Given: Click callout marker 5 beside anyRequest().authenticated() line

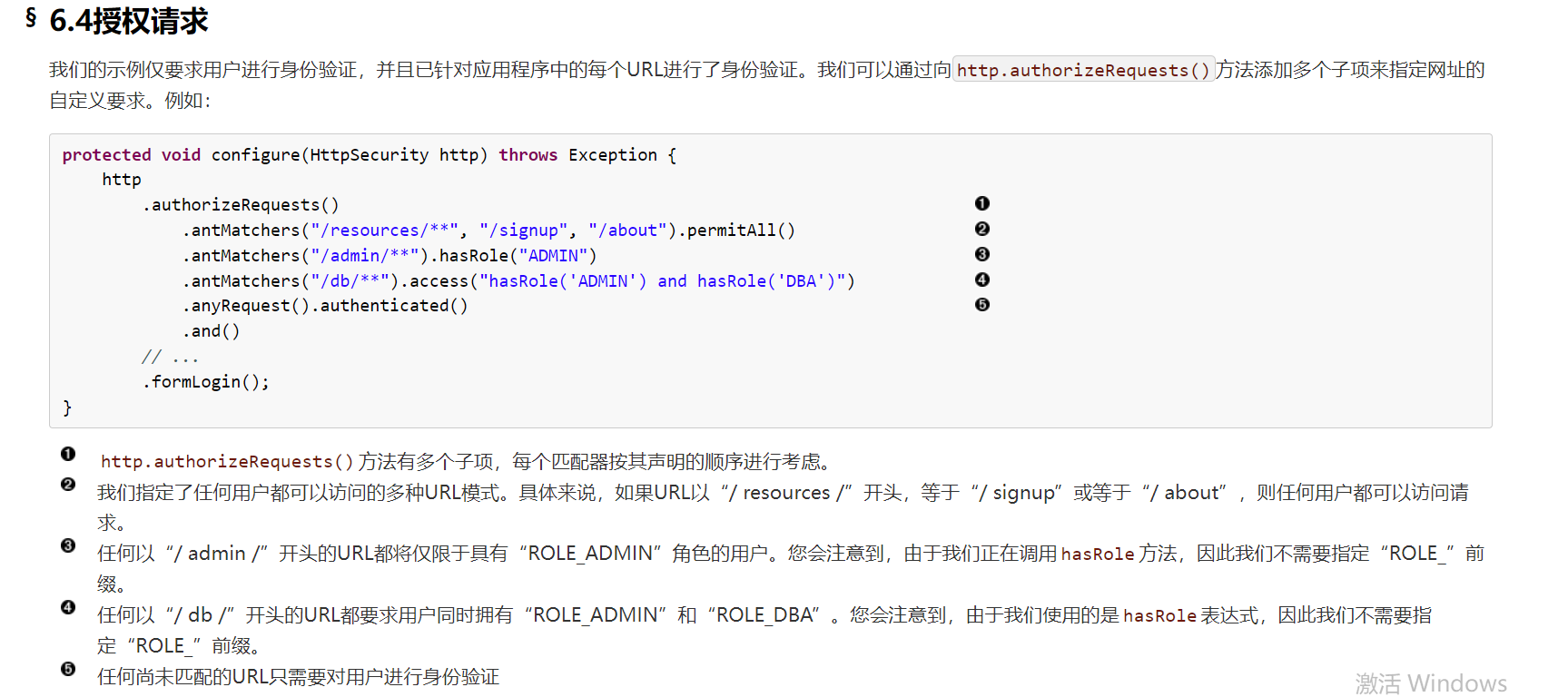Looking at the screenshot, I should 981,305.
